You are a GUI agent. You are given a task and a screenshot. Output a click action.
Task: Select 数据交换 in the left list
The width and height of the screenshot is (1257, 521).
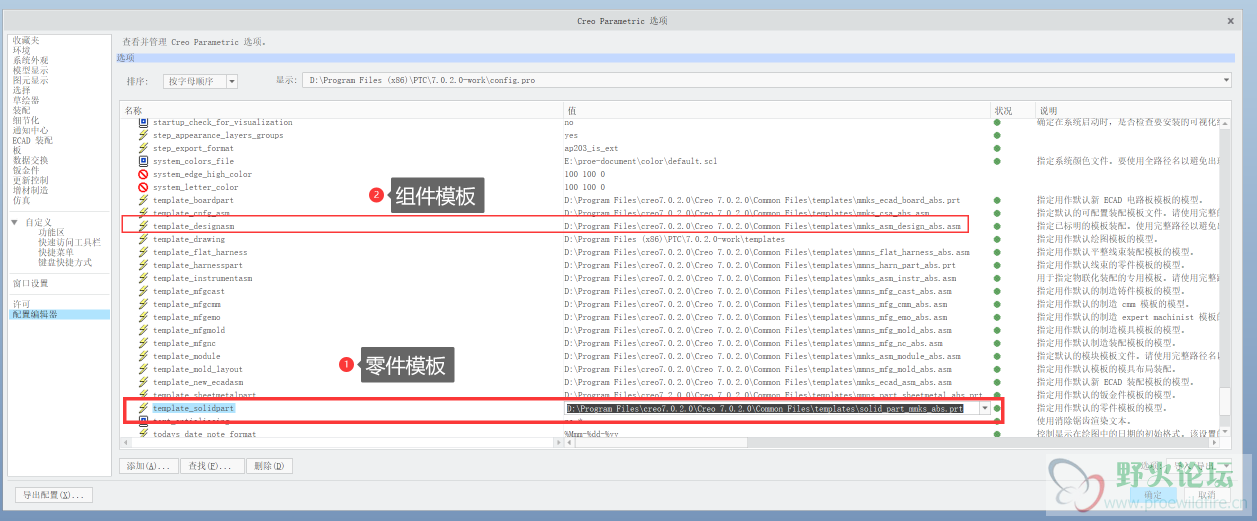coord(30,160)
